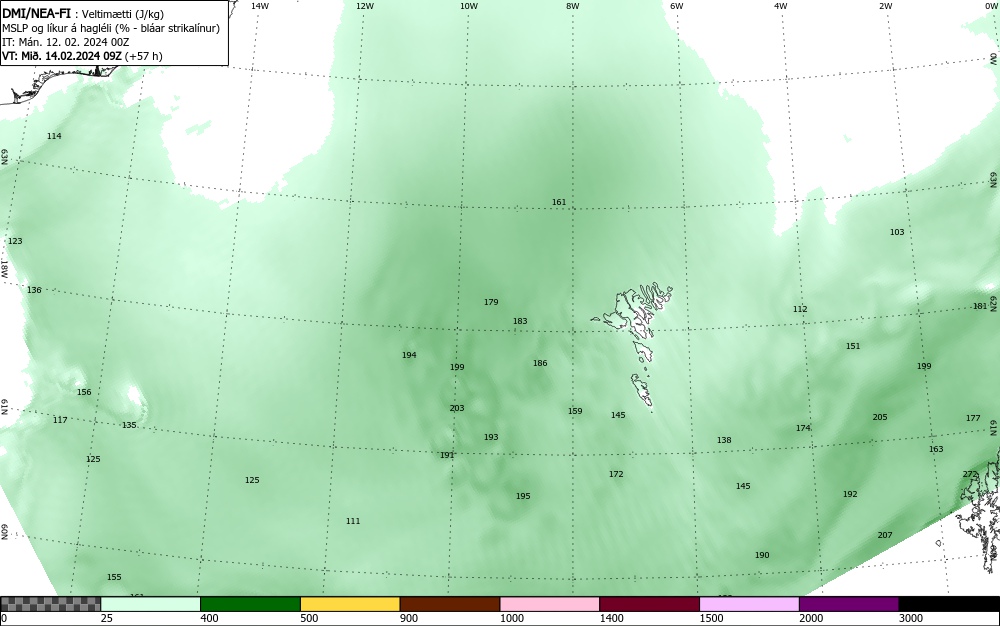Click the 10W longitude label
The width and height of the screenshot is (1000, 626).
(469, 6)
